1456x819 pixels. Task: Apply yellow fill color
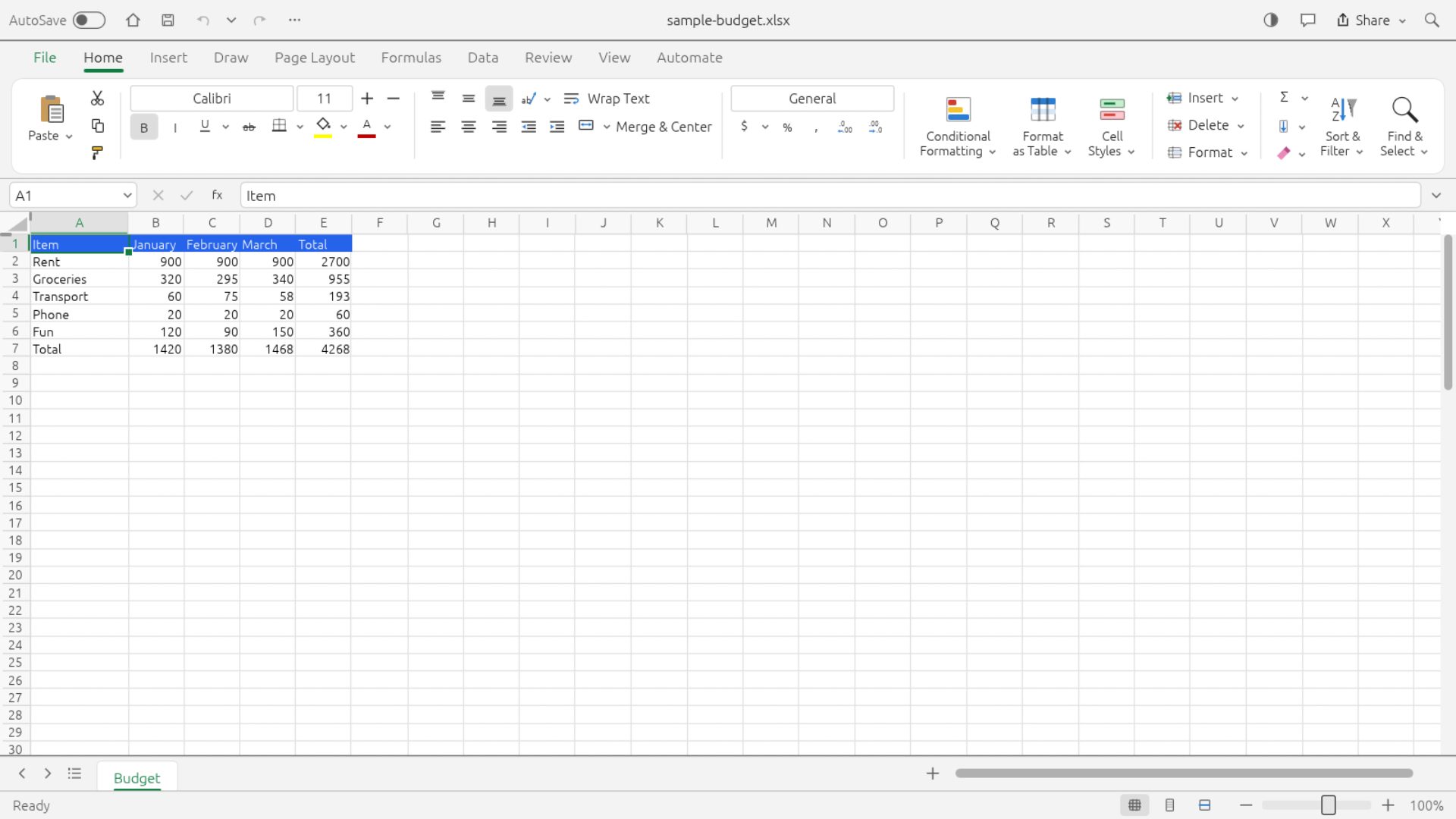pyautogui.click(x=323, y=127)
